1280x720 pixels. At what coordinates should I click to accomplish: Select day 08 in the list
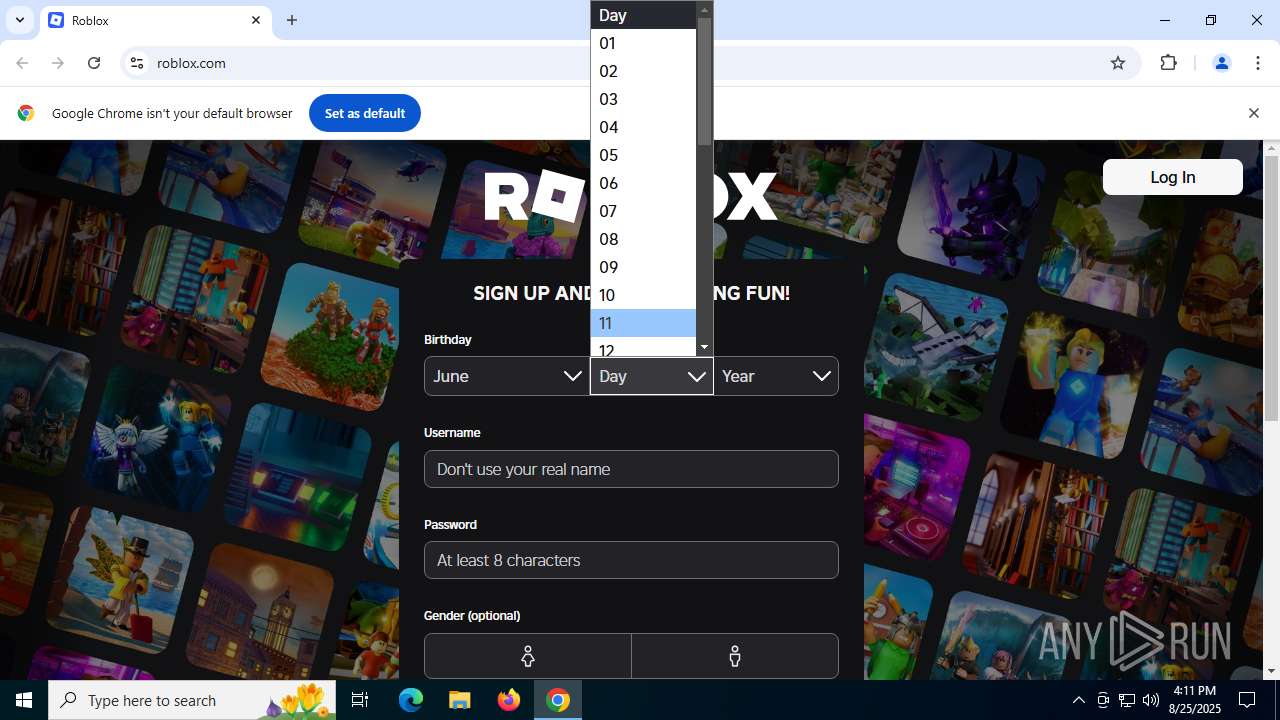(x=643, y=239)
